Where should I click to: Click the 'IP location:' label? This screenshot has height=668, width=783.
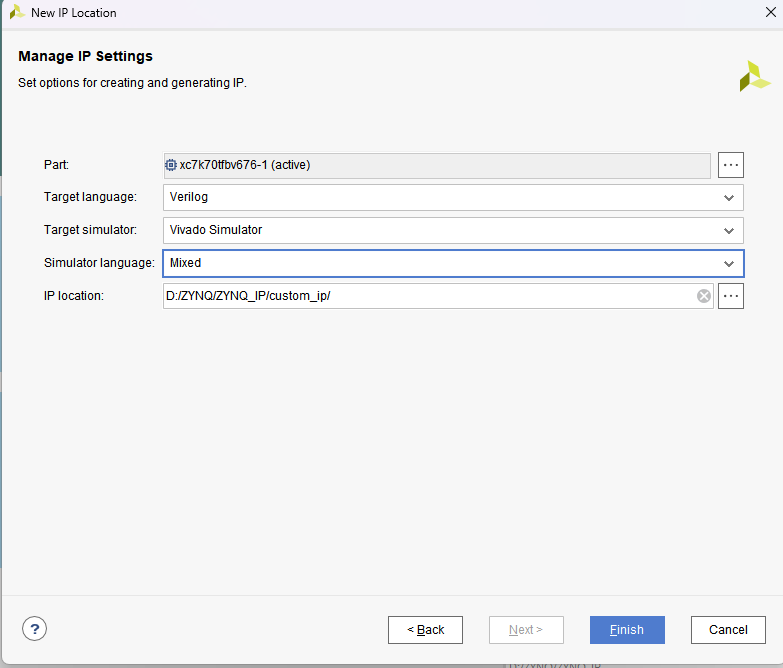click(74, 296)
